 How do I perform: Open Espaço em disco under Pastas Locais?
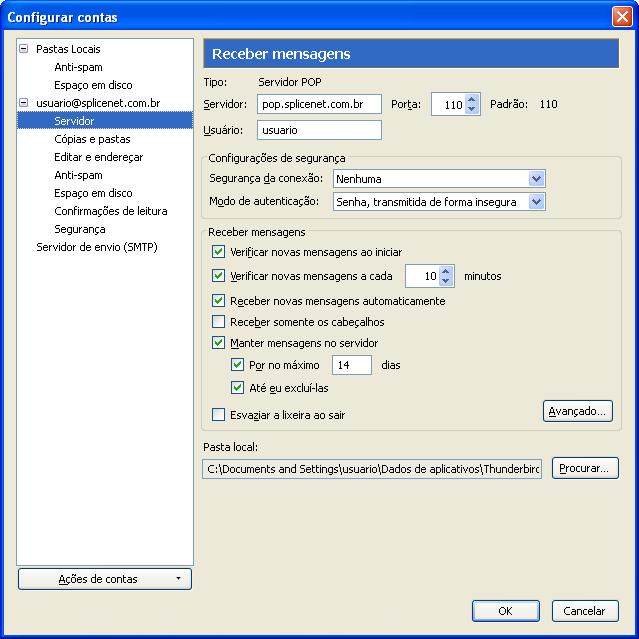(x=93, y=85)
